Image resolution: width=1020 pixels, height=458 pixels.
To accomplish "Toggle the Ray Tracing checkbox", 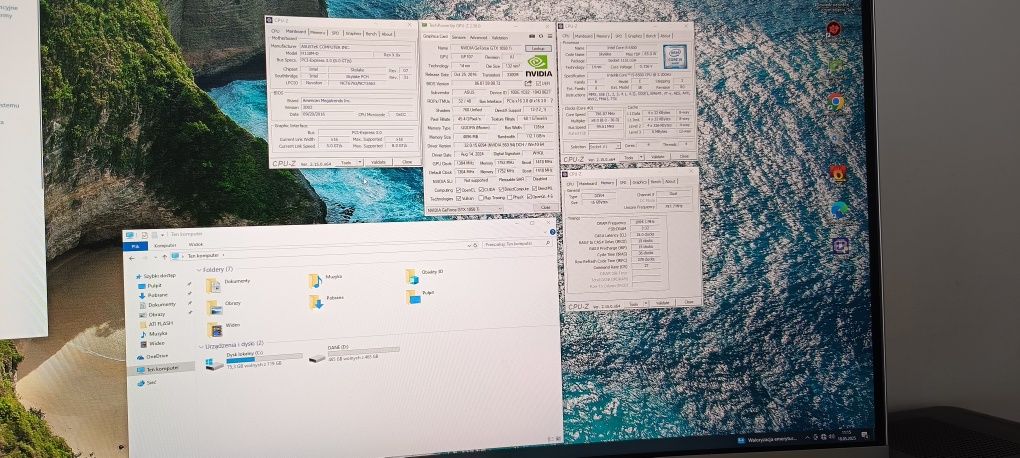I will pyautogui.click(x=481, y=198).
